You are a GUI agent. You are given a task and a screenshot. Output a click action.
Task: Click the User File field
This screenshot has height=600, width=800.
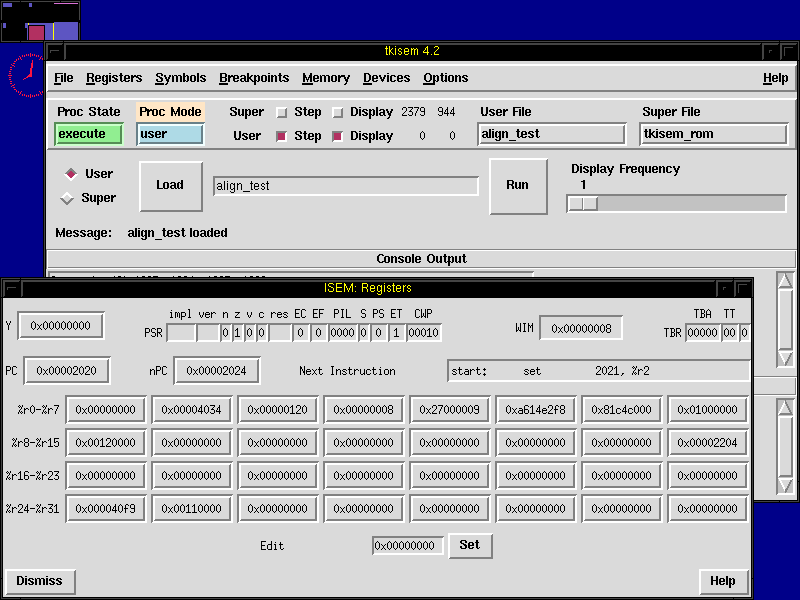tap(552, 134)
